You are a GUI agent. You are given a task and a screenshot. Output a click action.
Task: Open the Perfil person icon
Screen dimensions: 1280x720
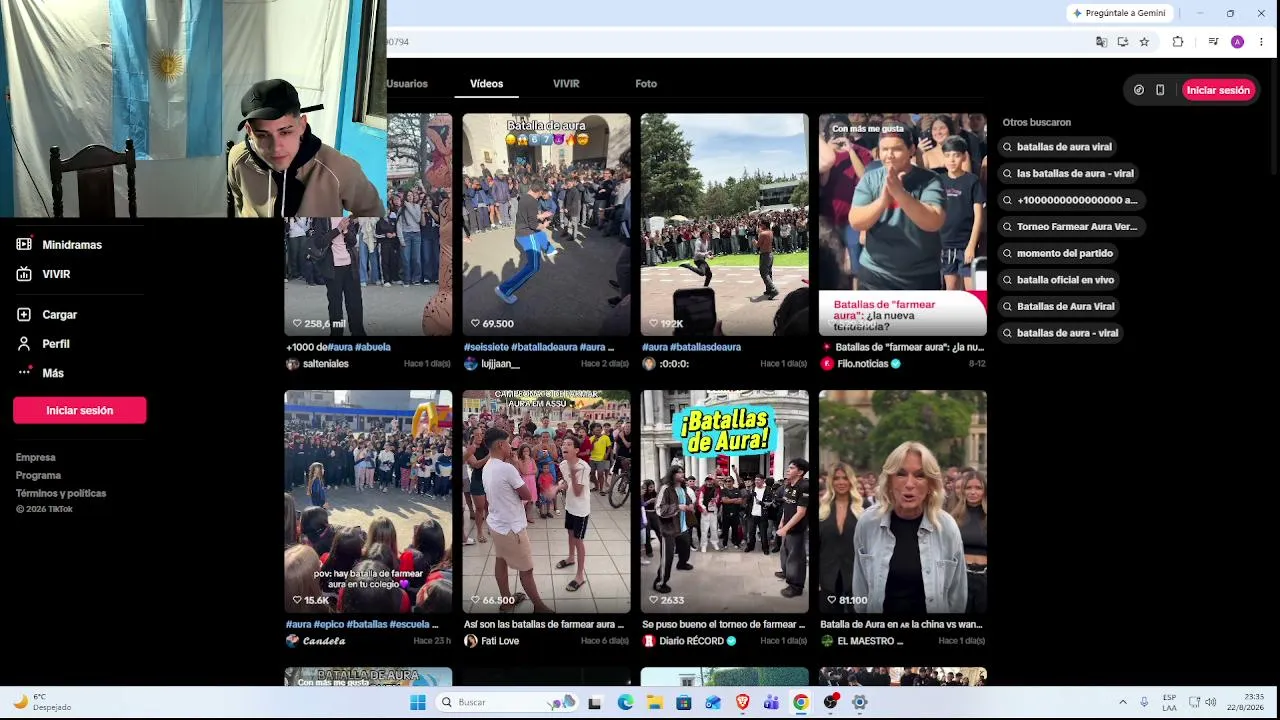click(24, 343)
